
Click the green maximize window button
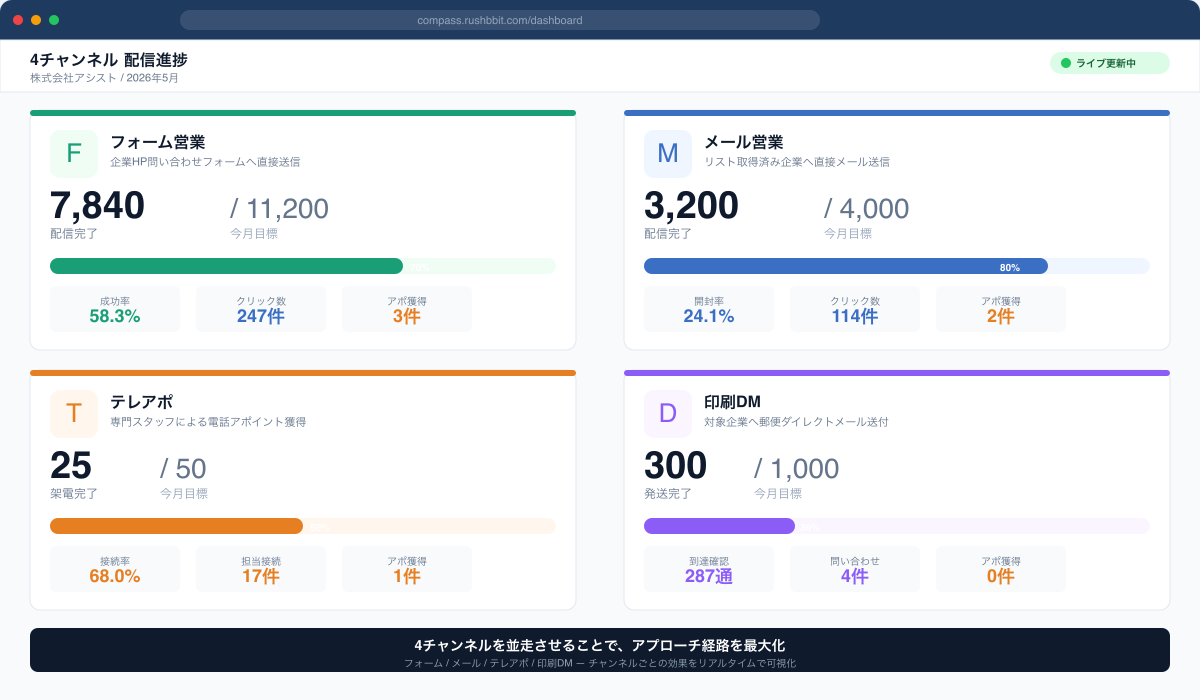(54, 20)
